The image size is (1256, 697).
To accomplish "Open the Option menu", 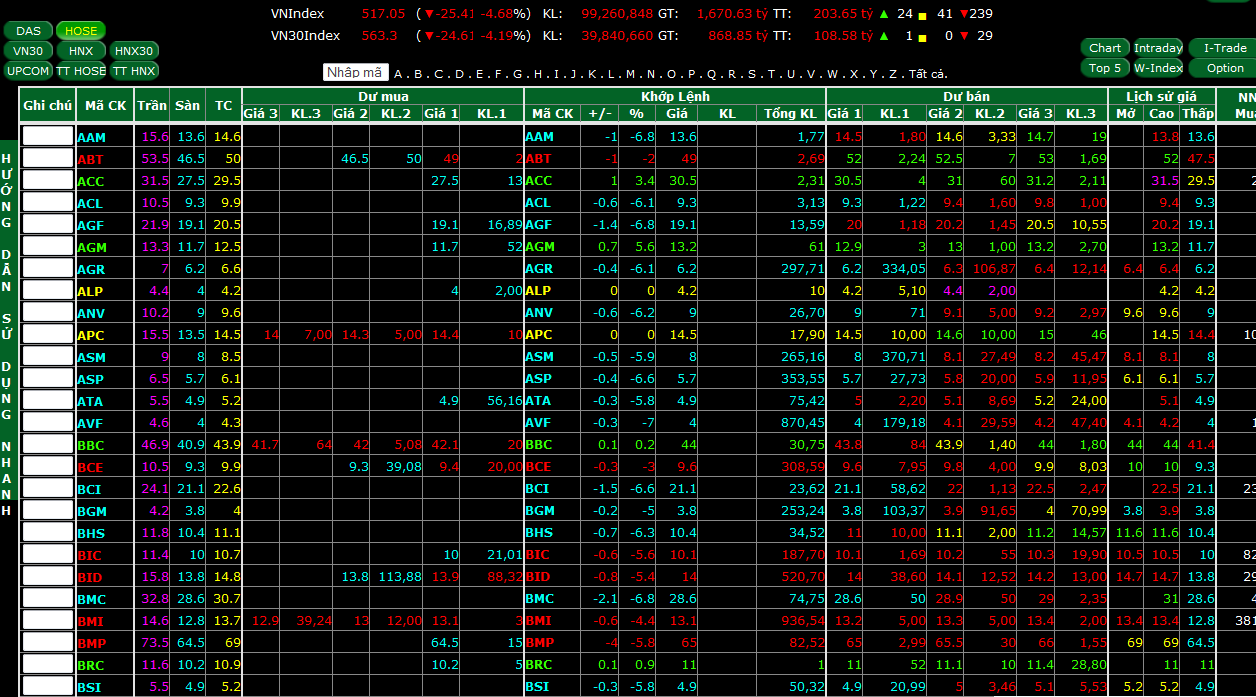I will pyautogui.click(x=1225, y=68).
